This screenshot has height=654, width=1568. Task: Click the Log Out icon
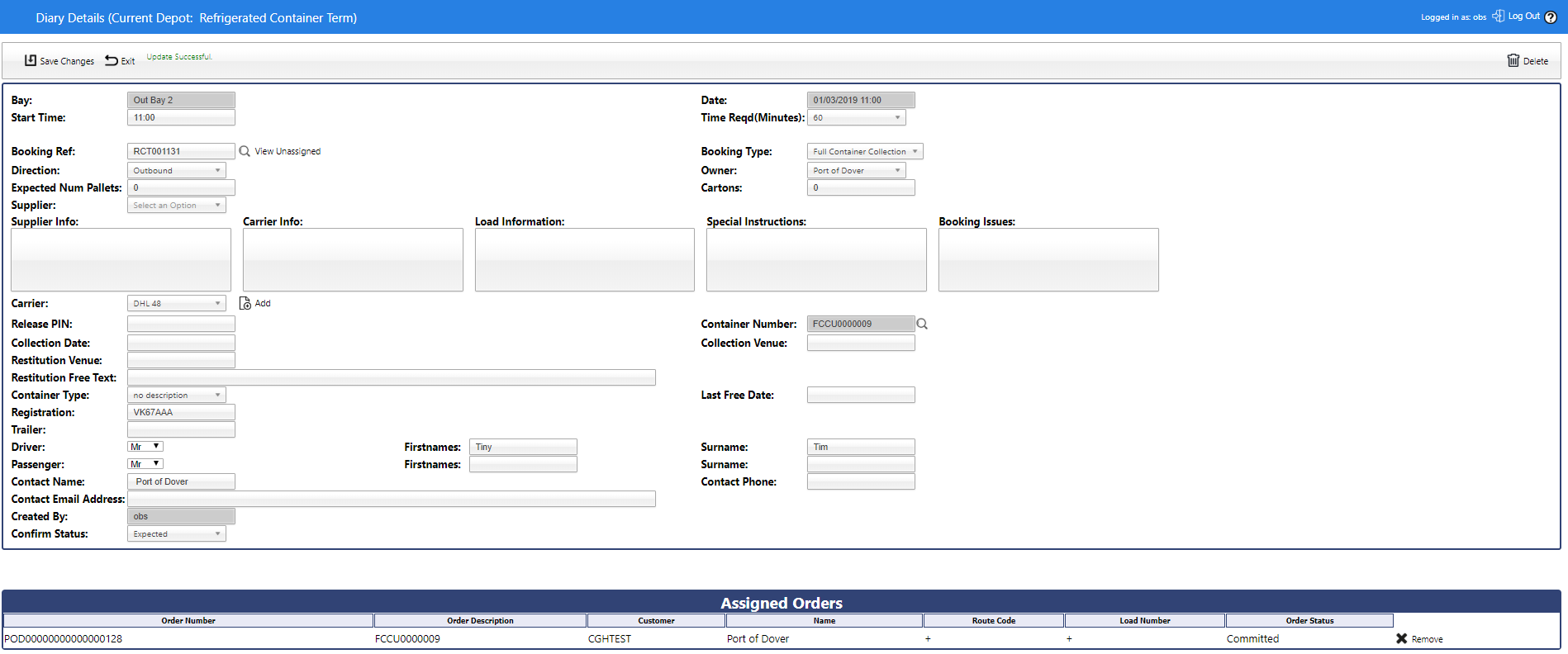coord(1498,17)
